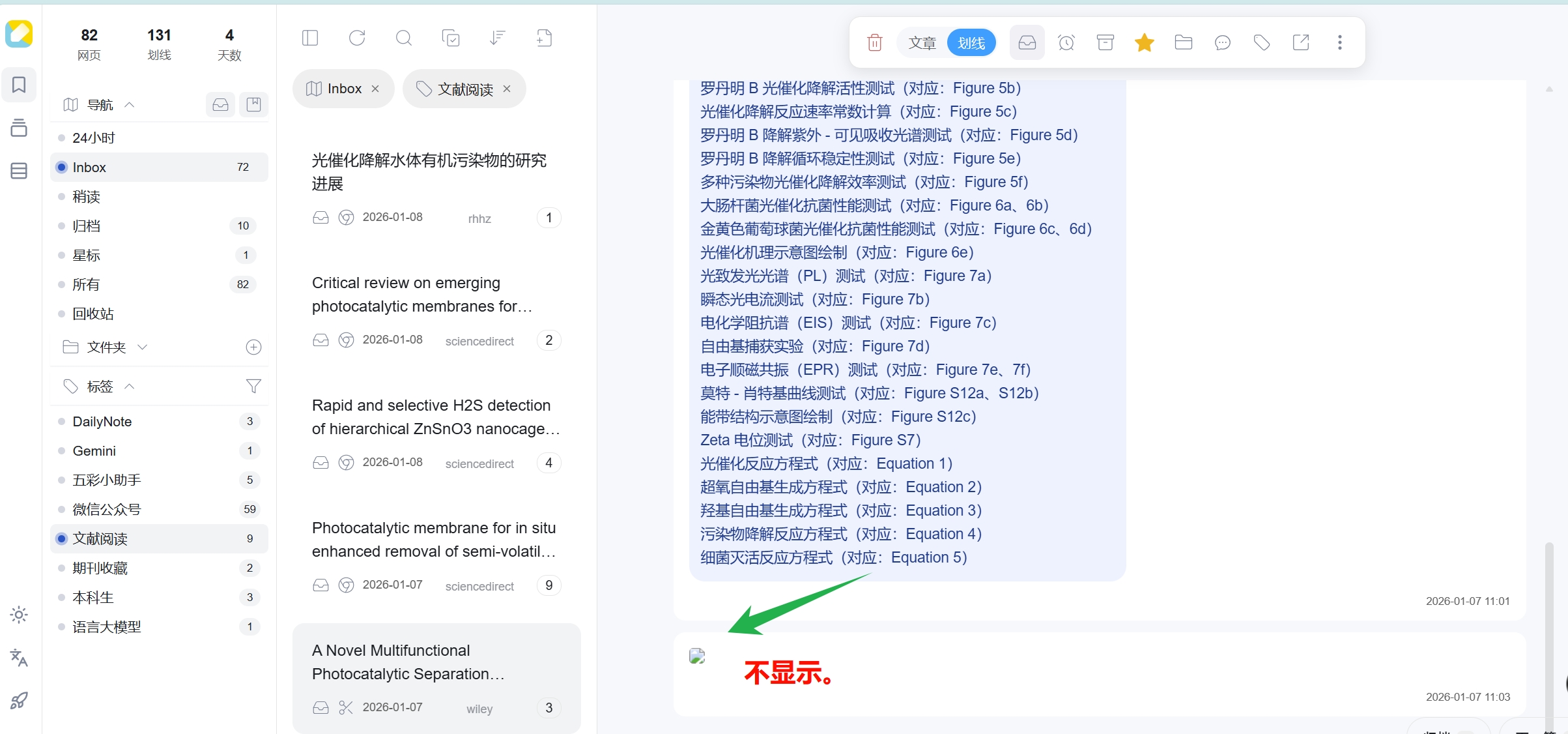
Task: Open the reminder clock icon
Action: click(1066, 43)
